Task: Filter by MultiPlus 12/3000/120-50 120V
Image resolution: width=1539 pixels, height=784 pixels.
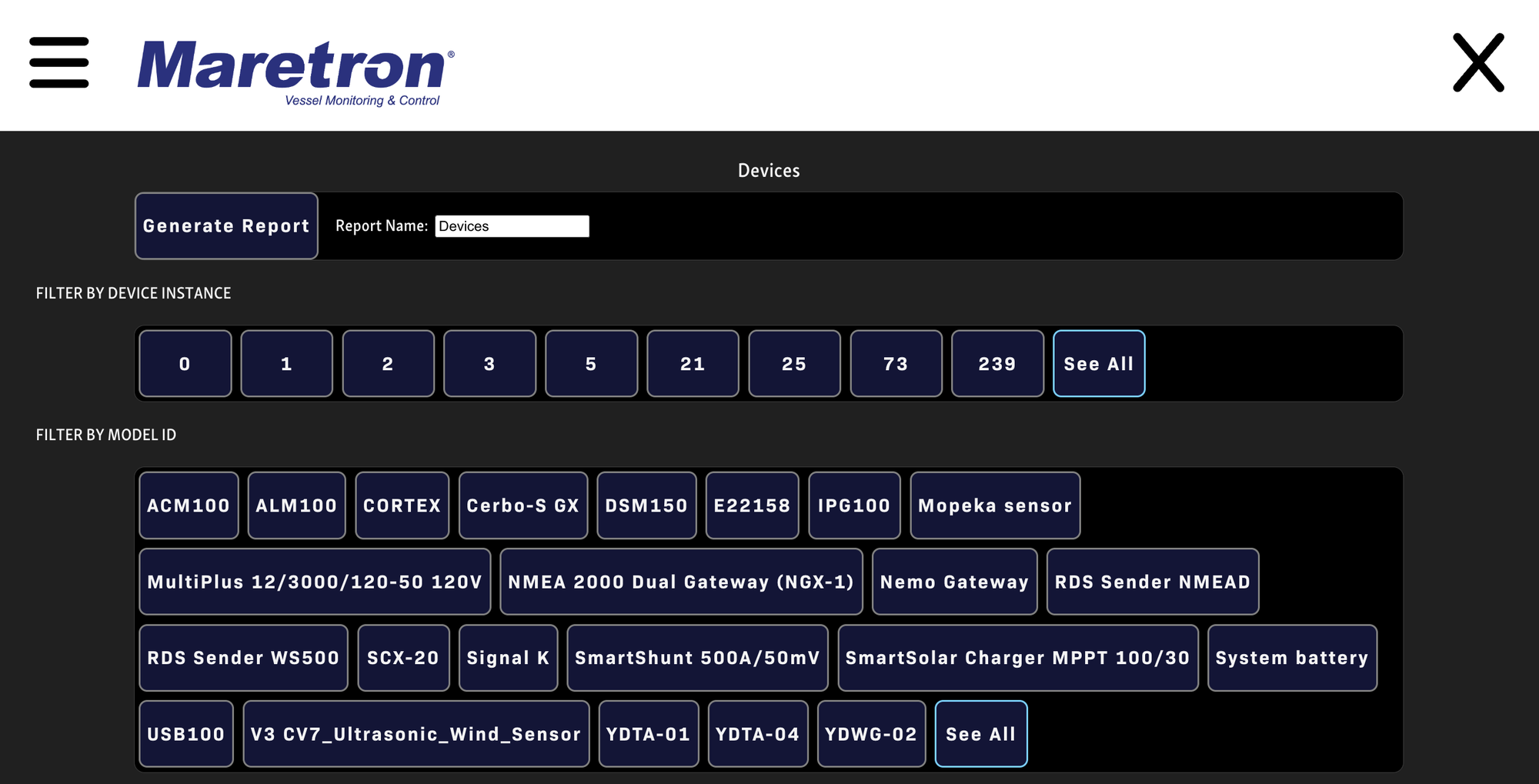Action: (x=315, y=582)
